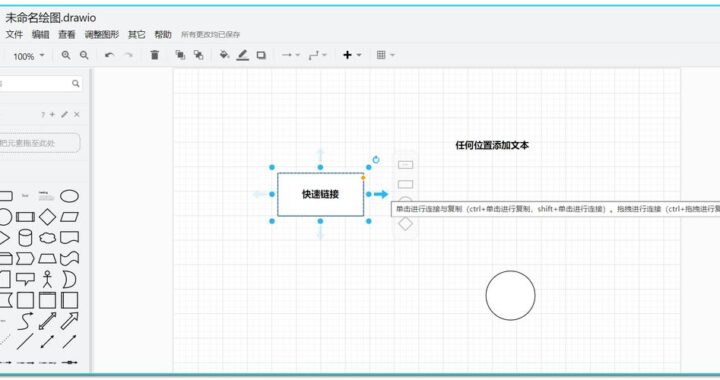Image resolution: width=720 pixels, height=380 pixels.
Task: Open the 调整图形 menu
Action: pos(102,34)
